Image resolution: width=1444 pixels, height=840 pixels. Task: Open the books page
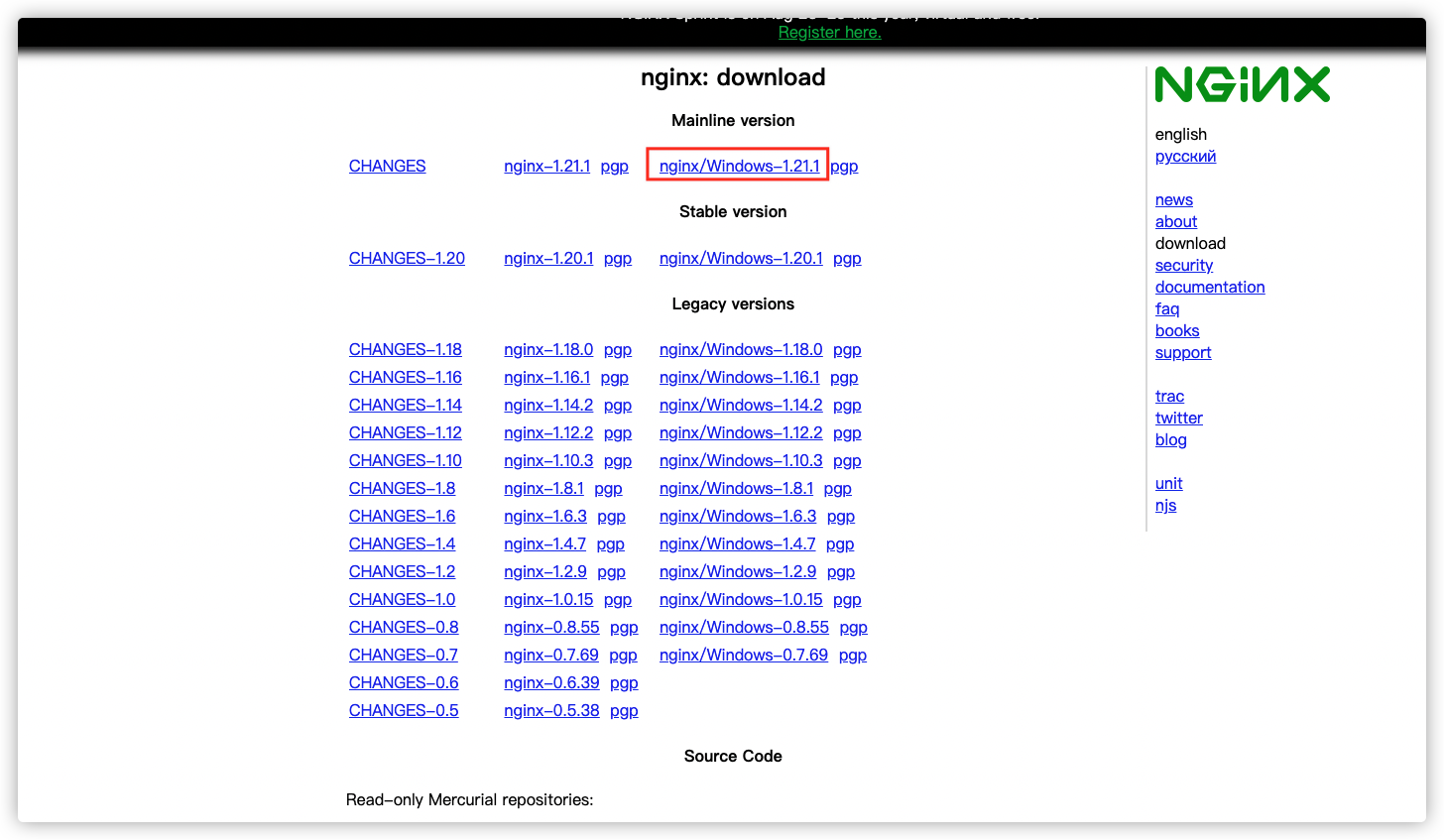1177,331
